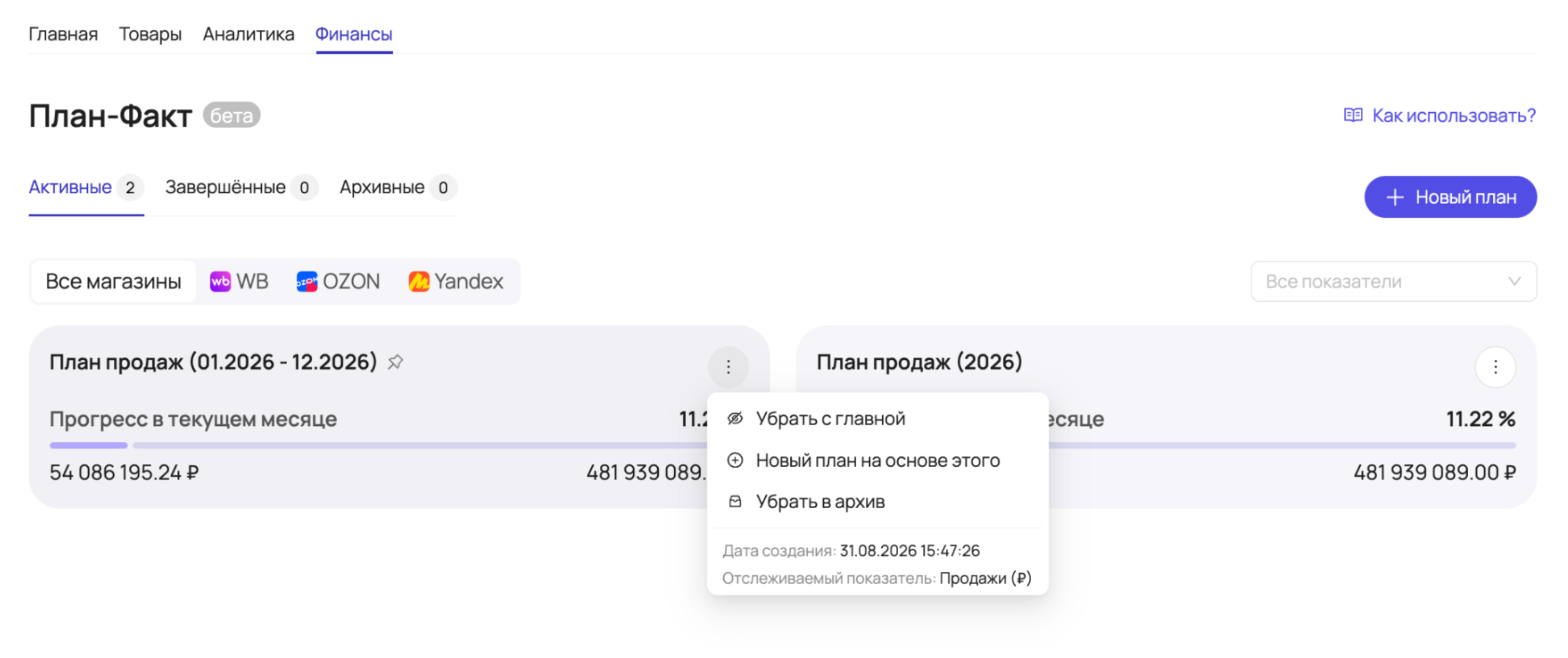
Task: Click the OZON marketplace logo icon
Action: [307, 281]
